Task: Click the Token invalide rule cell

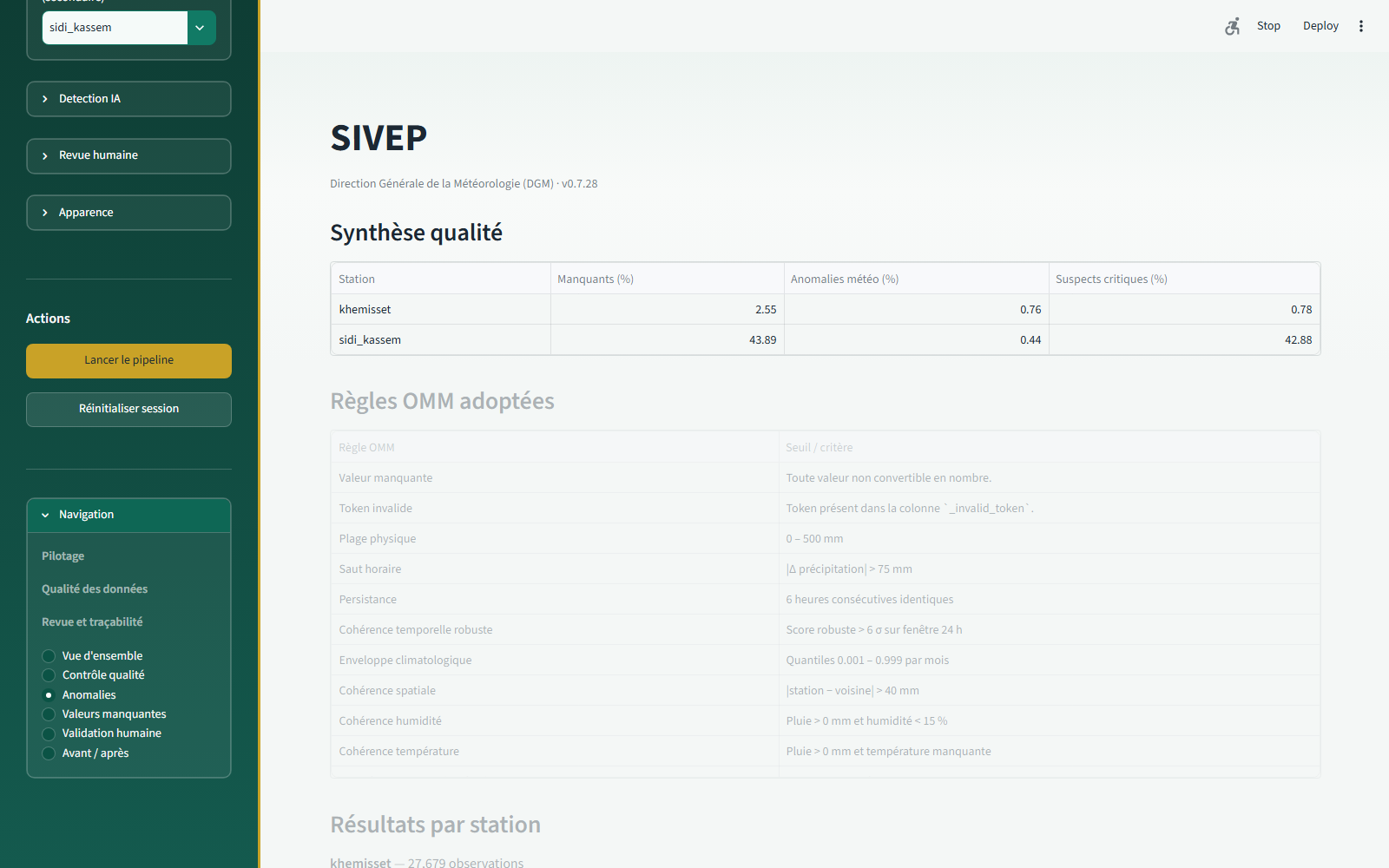Action: [x=555, y=509]
